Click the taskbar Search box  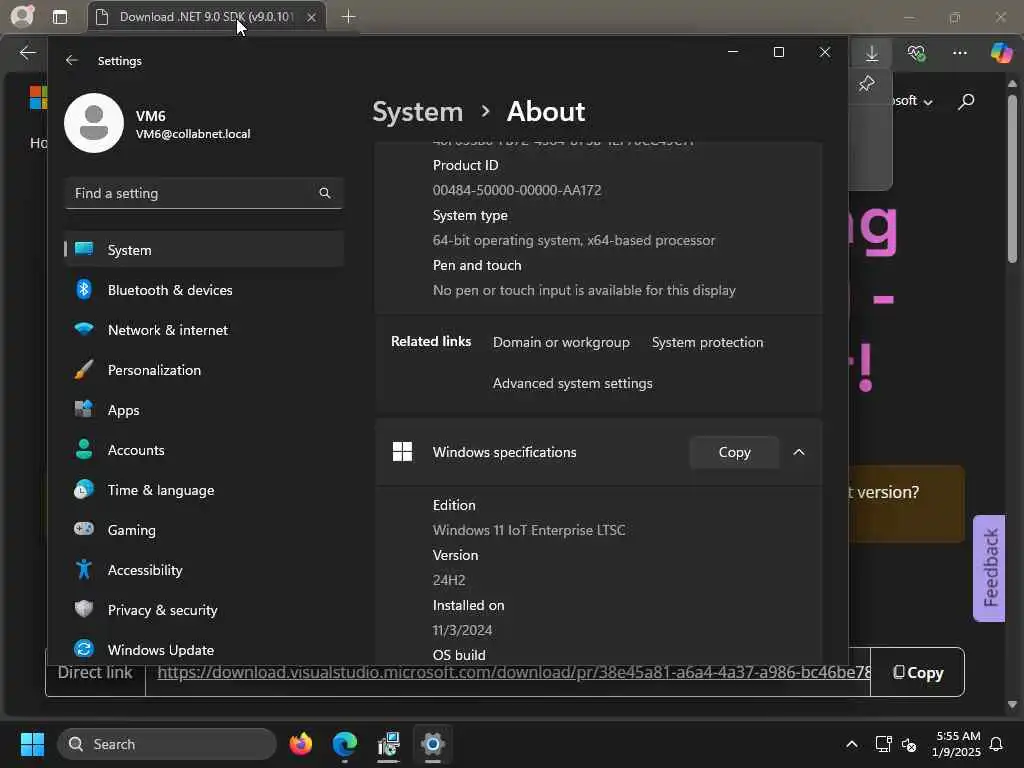167,744
